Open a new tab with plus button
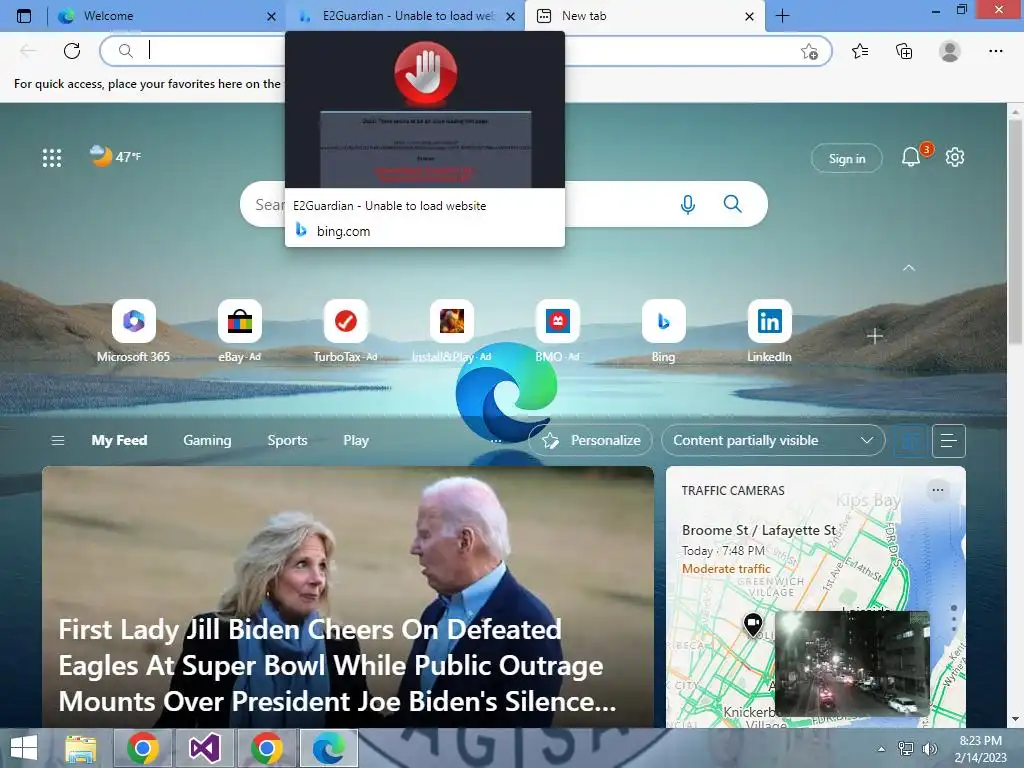This screenshot has width=1024, height=768. click(x=782, y=16)
